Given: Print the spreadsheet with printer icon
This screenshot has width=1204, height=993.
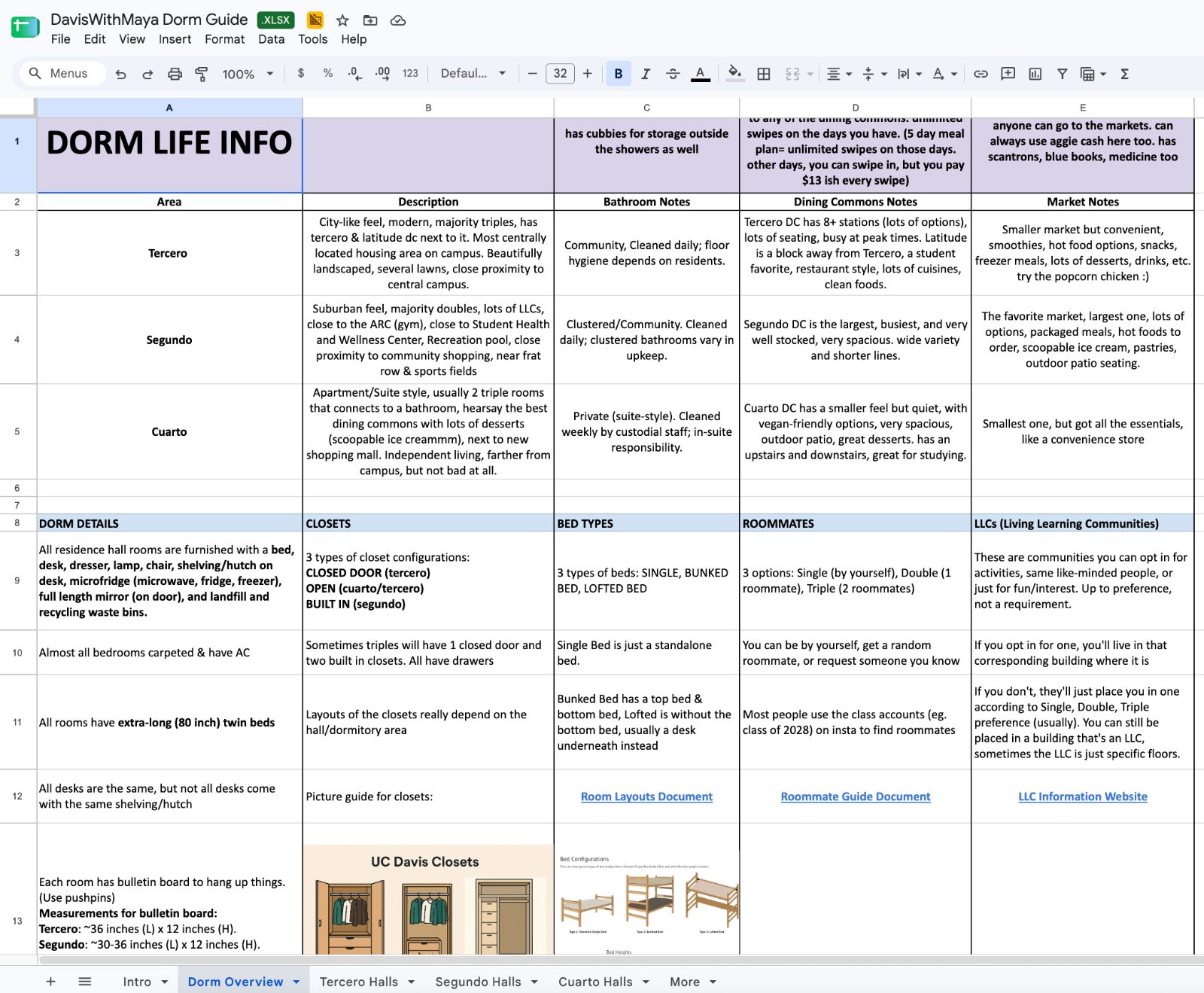Looking at the screenshot, I should pos(175,74).
